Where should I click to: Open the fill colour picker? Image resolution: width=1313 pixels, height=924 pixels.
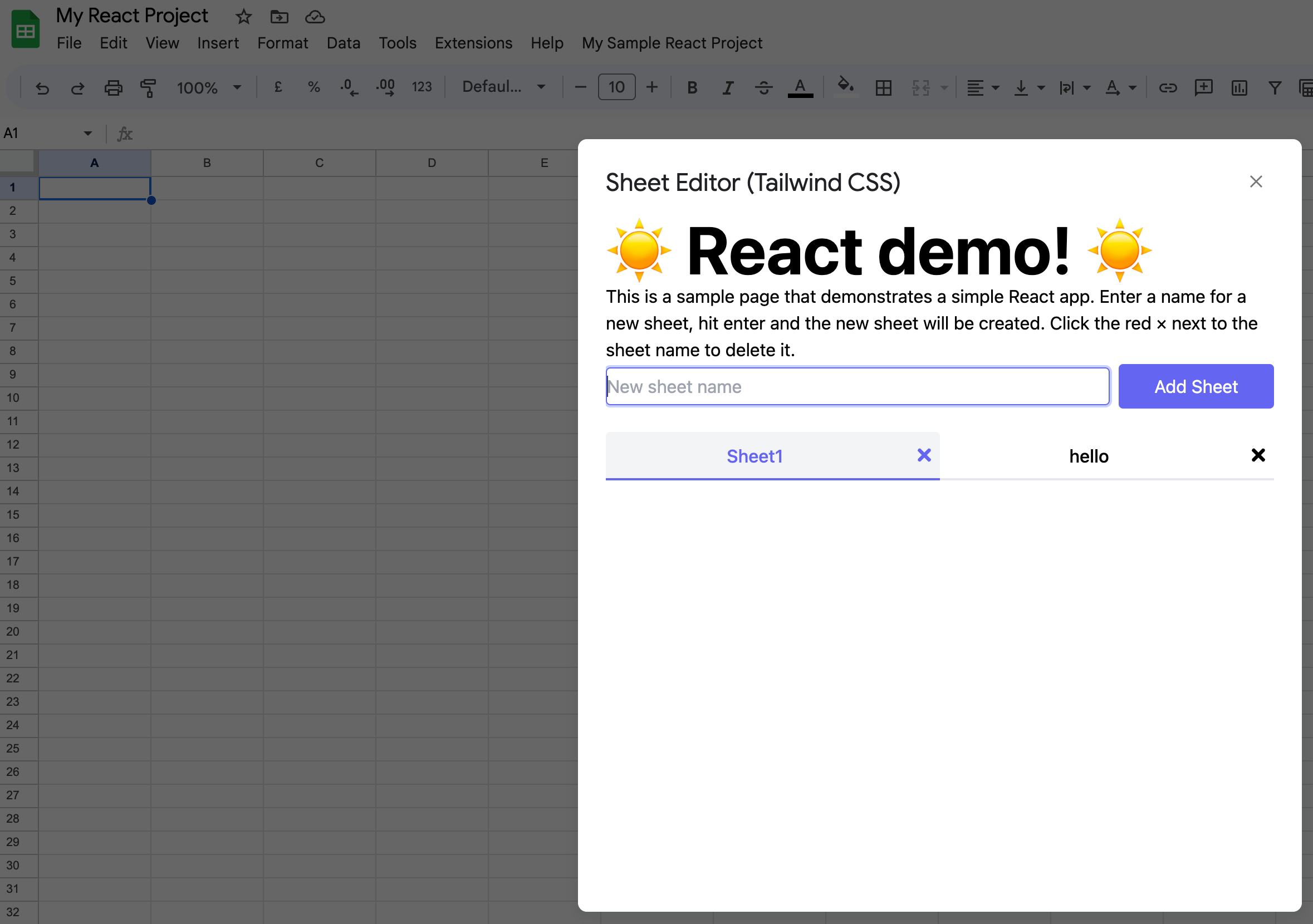846,87
